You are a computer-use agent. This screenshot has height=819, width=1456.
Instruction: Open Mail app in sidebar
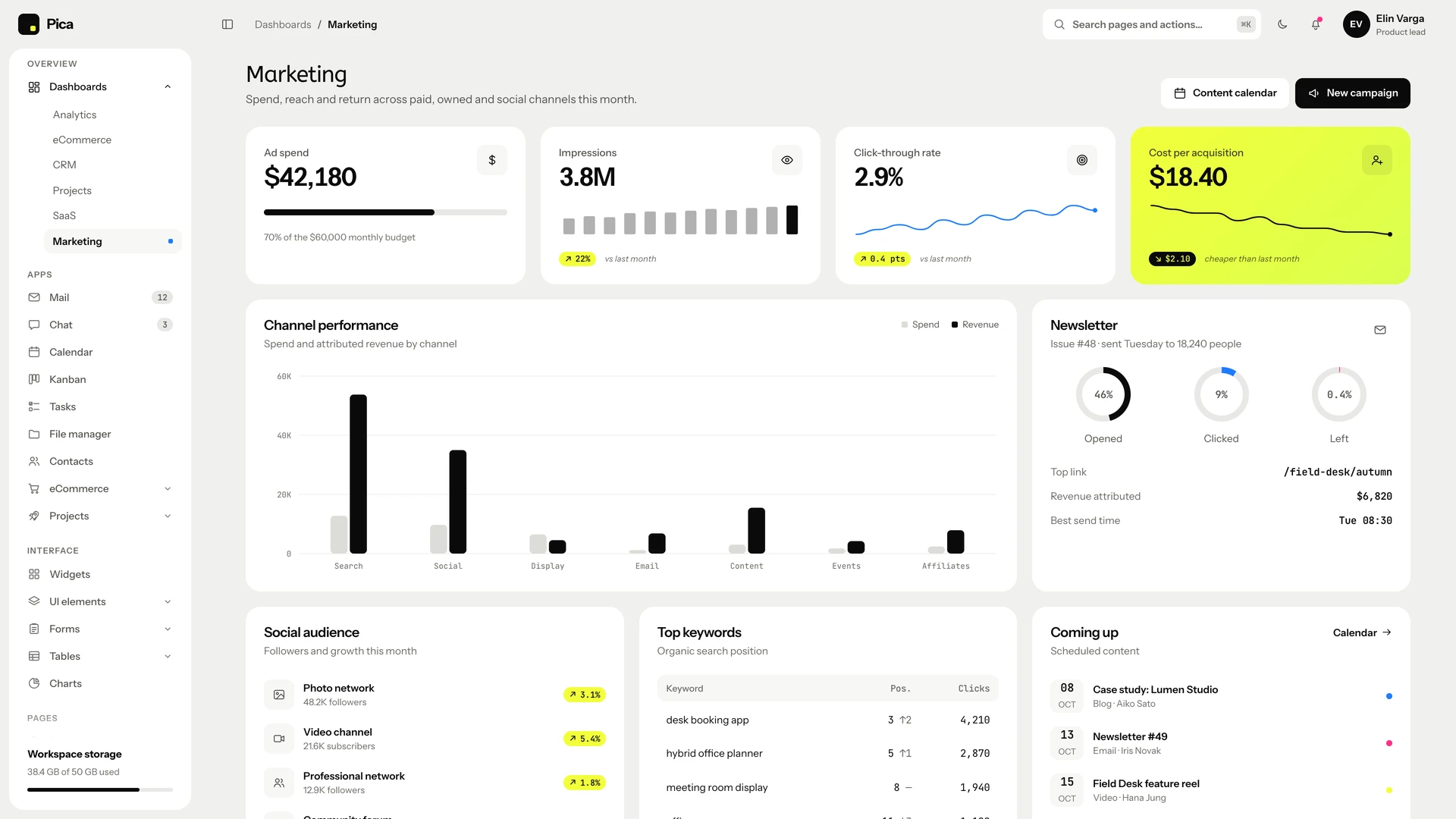[100, 297]
